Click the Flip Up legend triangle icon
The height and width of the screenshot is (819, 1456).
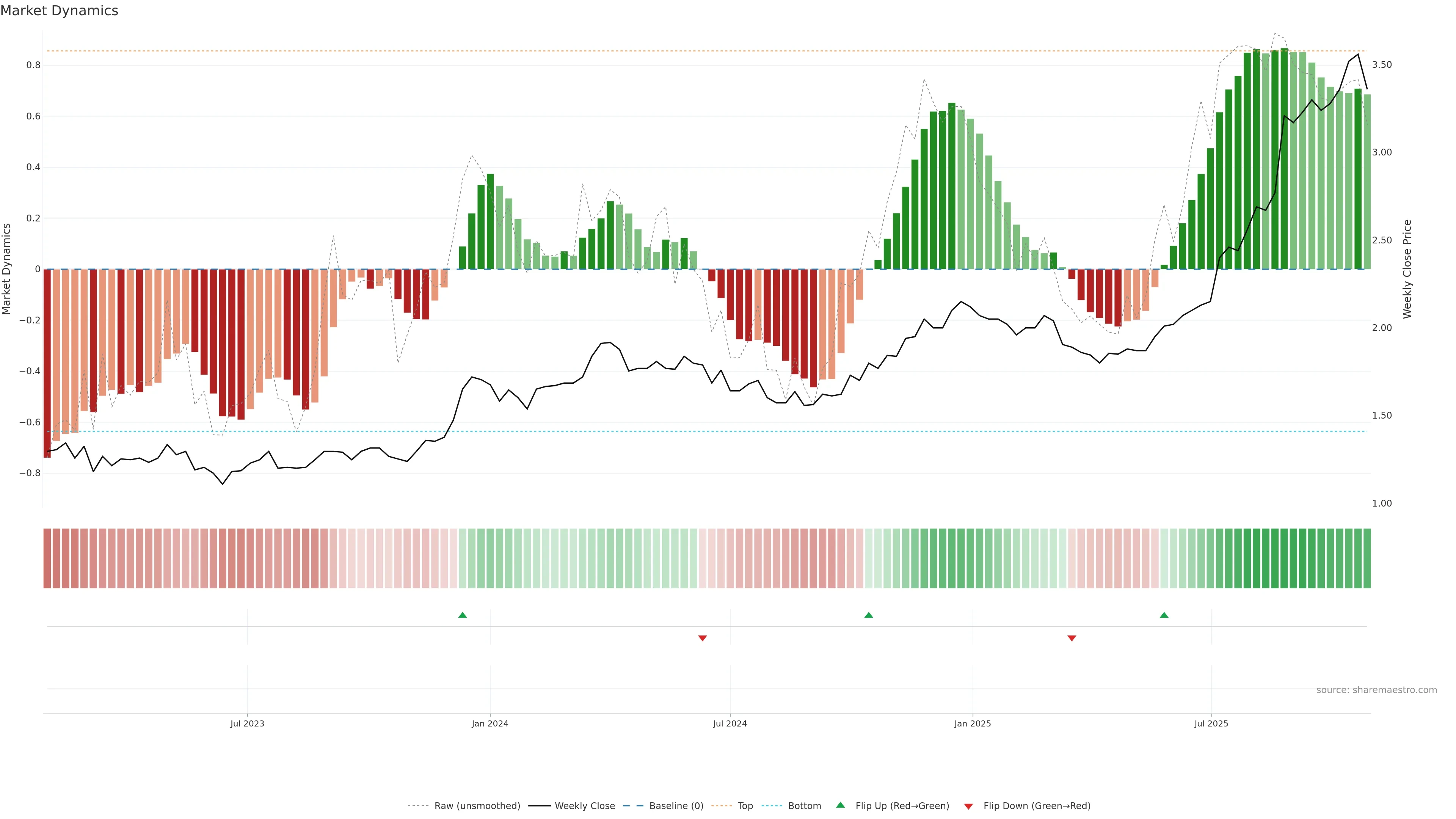841,805
